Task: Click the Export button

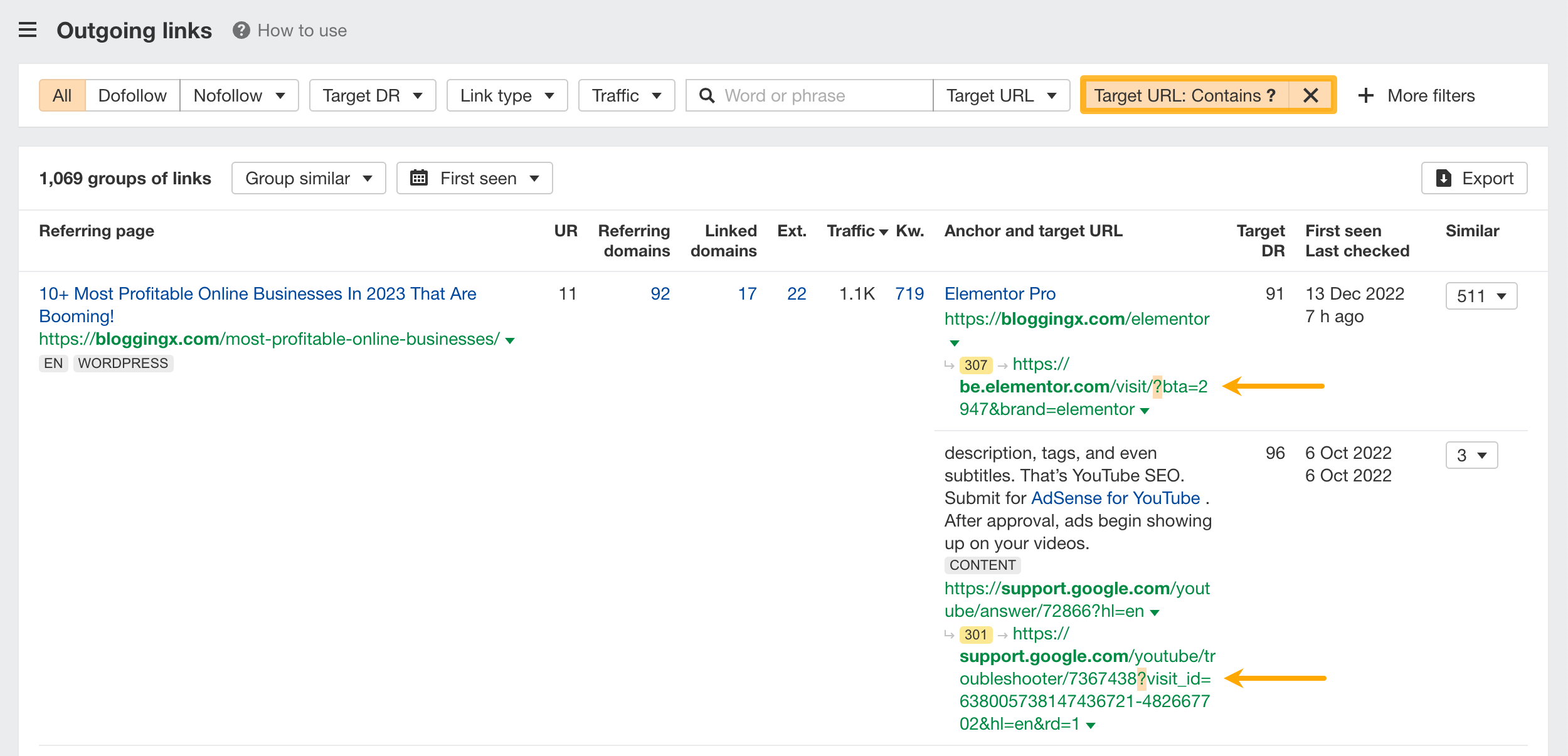Action: tap(1474, 178)
